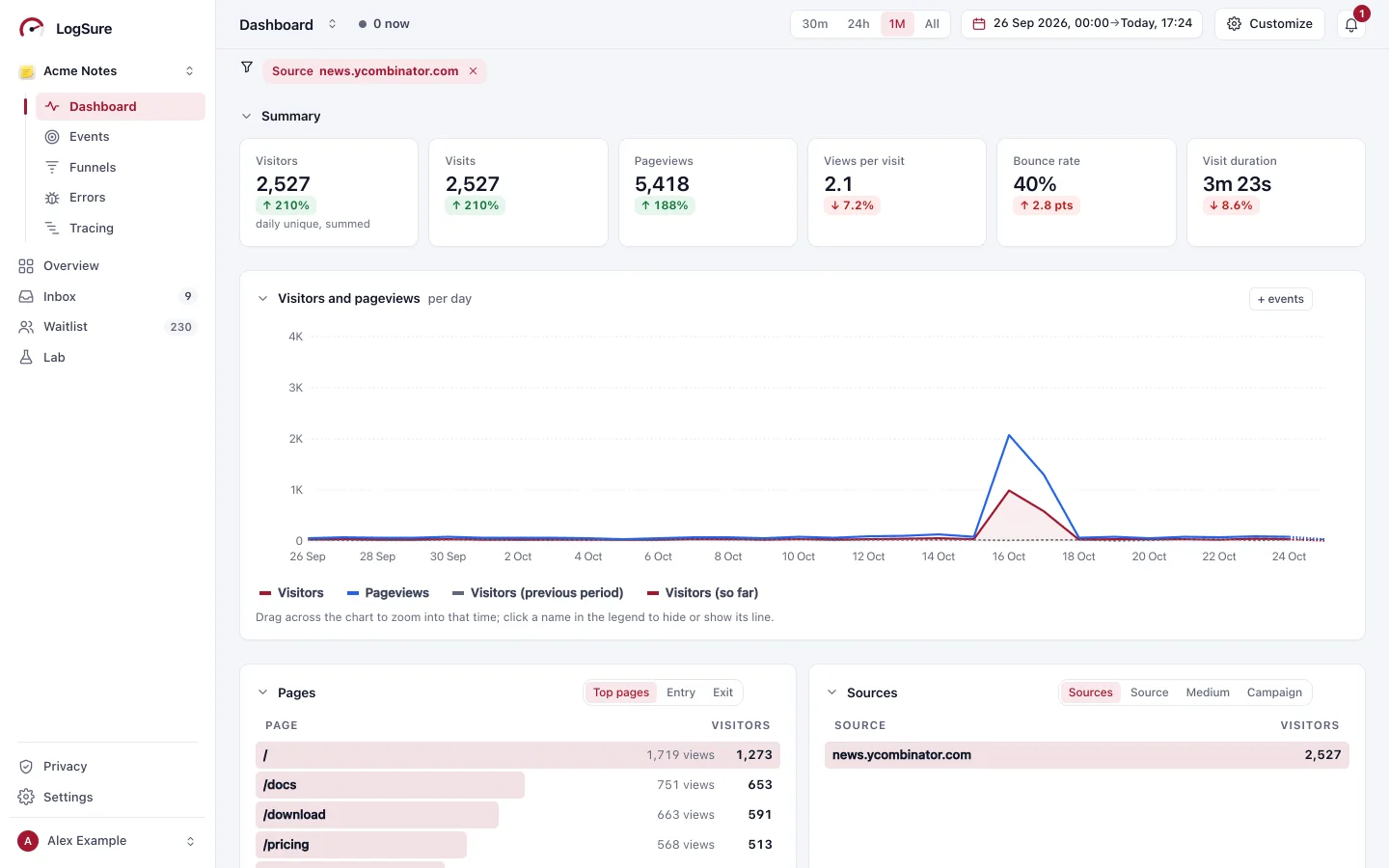Switch Sources panel to Medium tab

[x=1208, y=692]
